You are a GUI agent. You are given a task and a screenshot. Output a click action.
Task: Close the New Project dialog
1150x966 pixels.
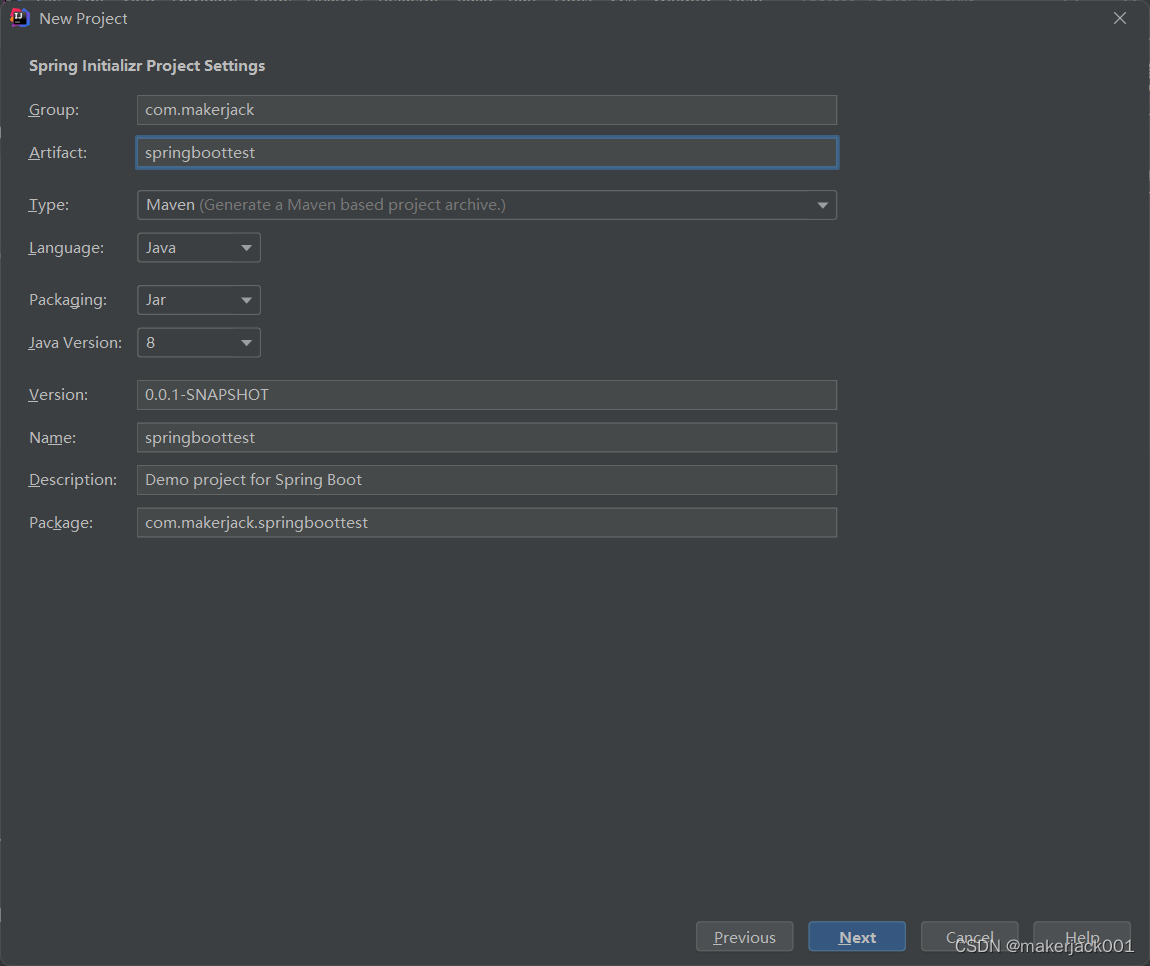pos(1120,18)
